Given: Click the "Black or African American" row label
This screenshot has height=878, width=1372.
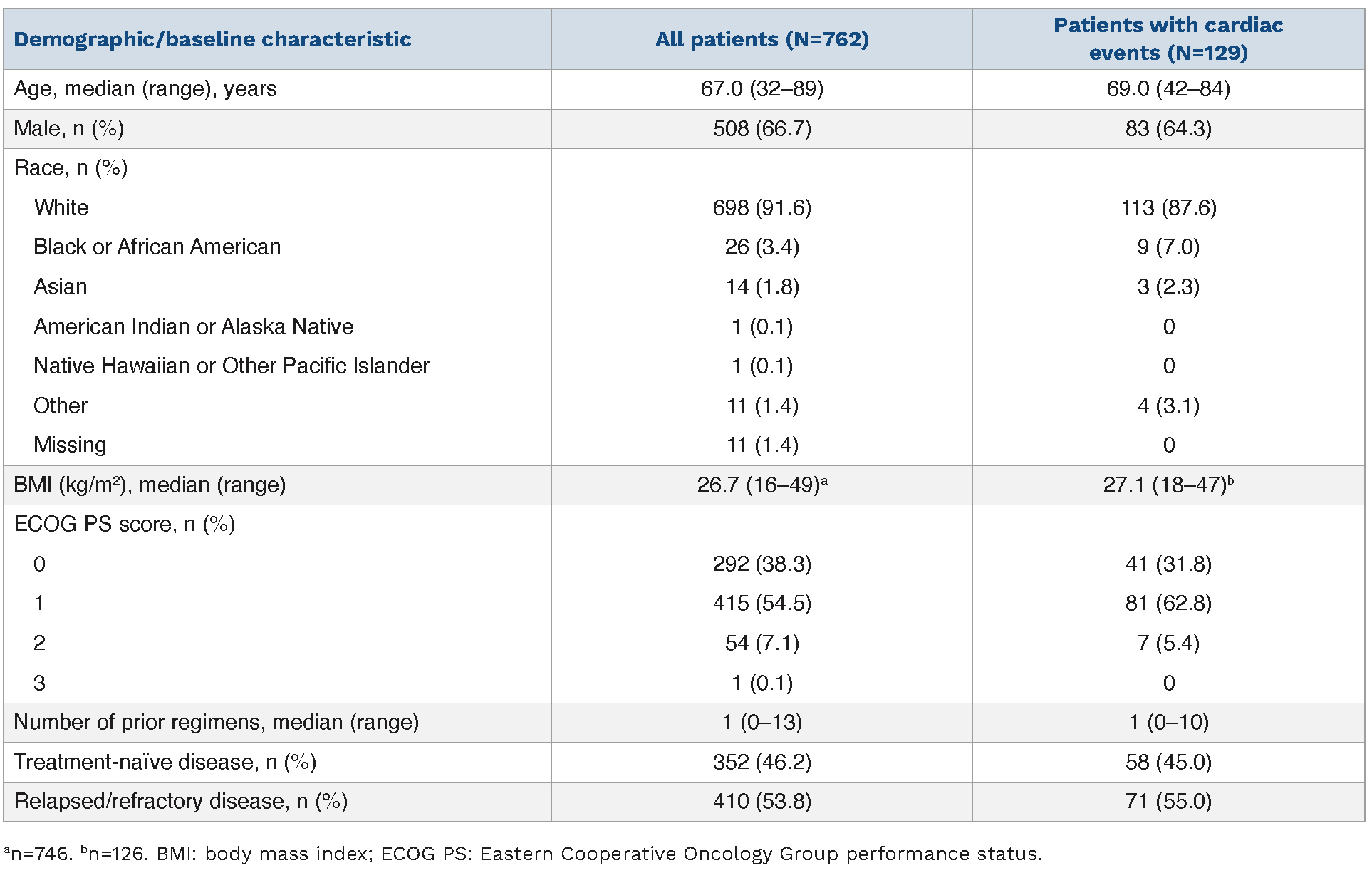Looking at the screenshot, I should pyautogui.click(x=157, y=247).
